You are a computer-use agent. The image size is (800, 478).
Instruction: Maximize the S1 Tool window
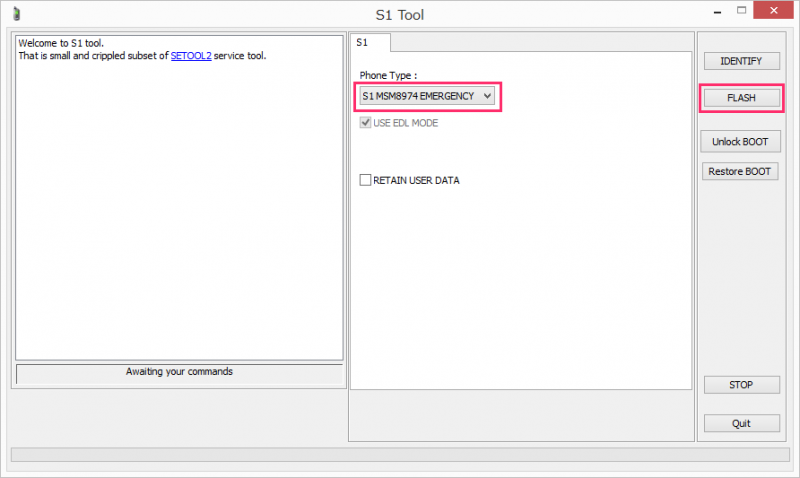point(741,11)
